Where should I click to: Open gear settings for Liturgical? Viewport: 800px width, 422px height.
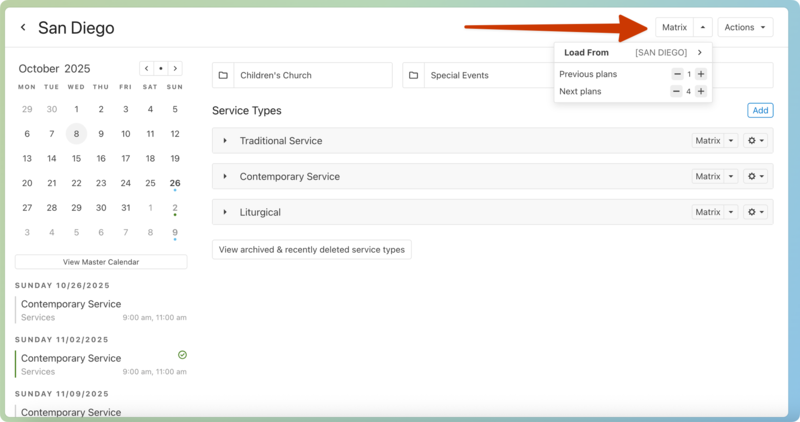click(756, 212)
